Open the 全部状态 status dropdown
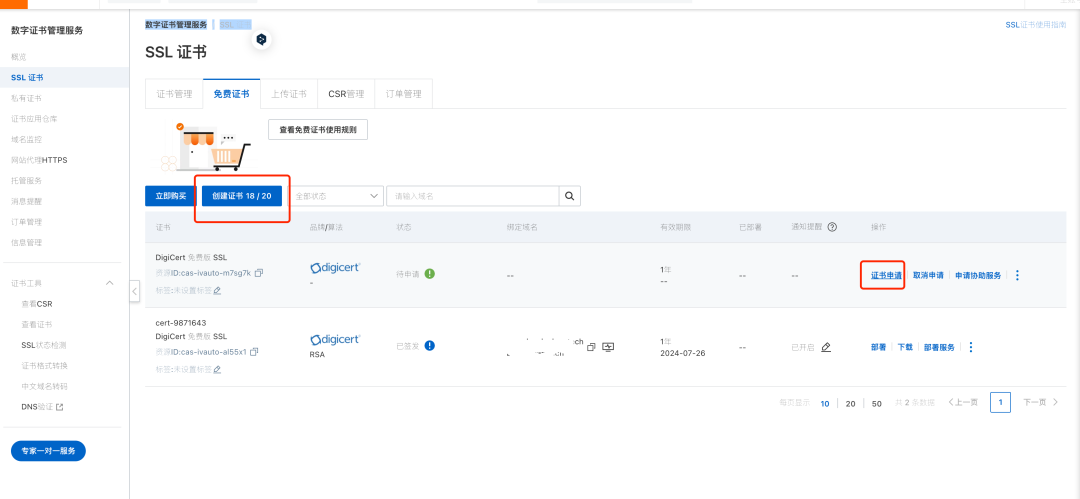 [x=336, y=196]
